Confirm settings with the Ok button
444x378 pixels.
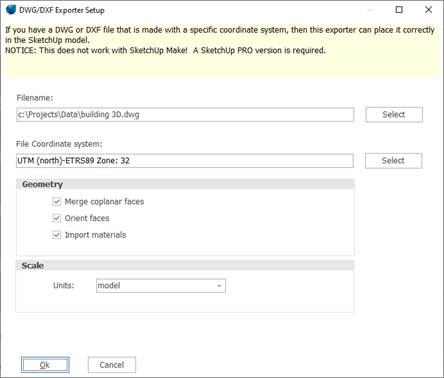click(x=45, y=365)
